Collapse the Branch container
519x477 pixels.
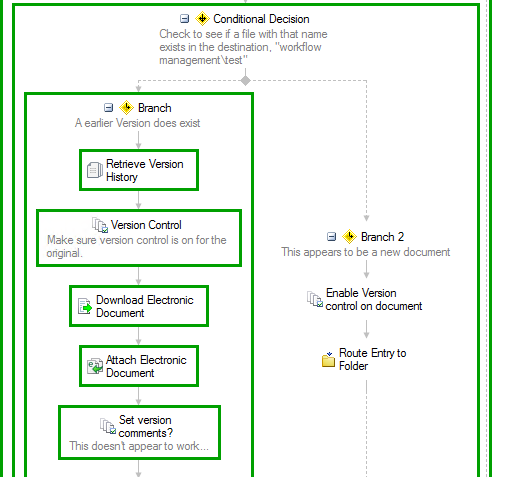click(108, 108)
